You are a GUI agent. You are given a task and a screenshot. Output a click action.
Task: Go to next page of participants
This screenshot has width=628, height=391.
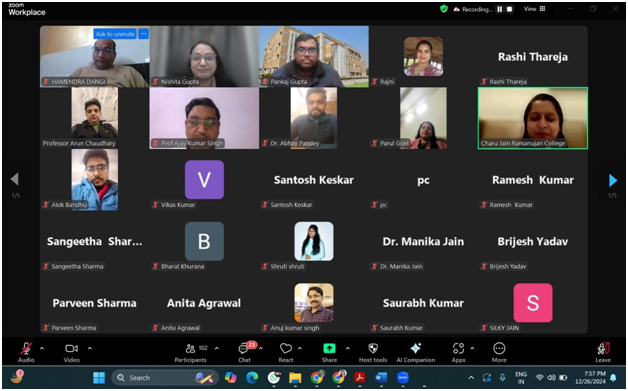click(x=613, y=180)
